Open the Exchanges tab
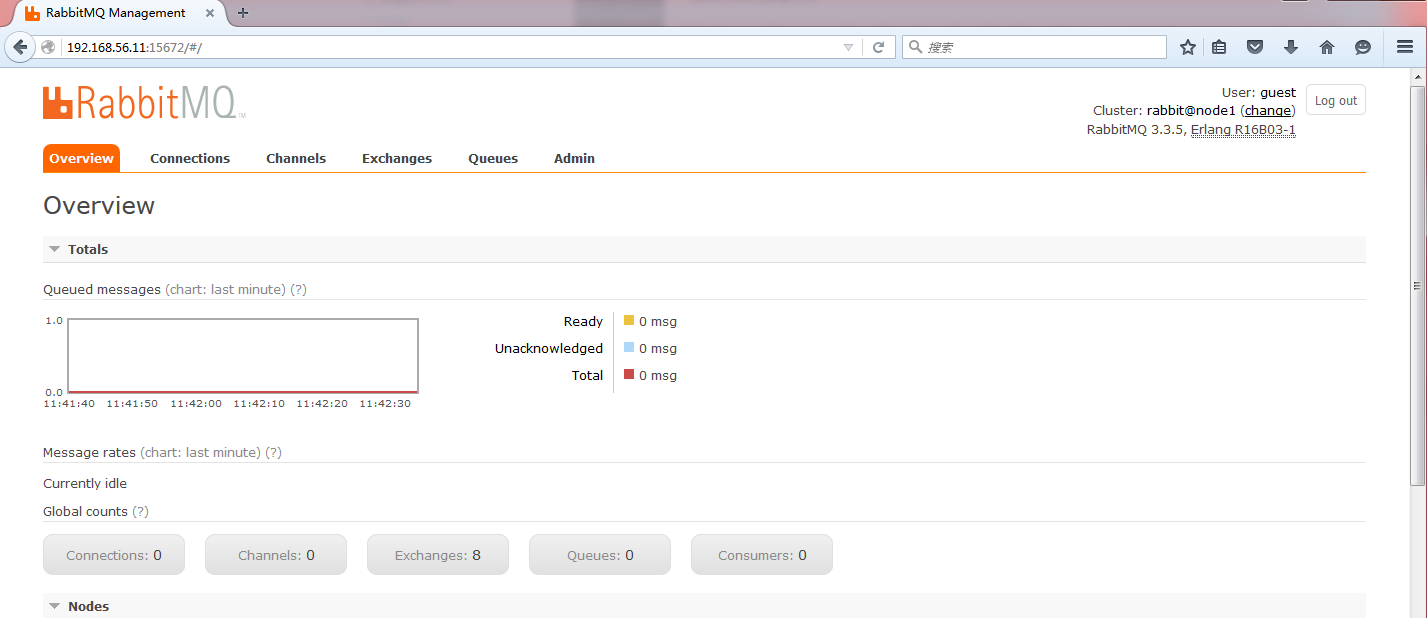This screenshot has height=618, width=1427. coord(397,158)
